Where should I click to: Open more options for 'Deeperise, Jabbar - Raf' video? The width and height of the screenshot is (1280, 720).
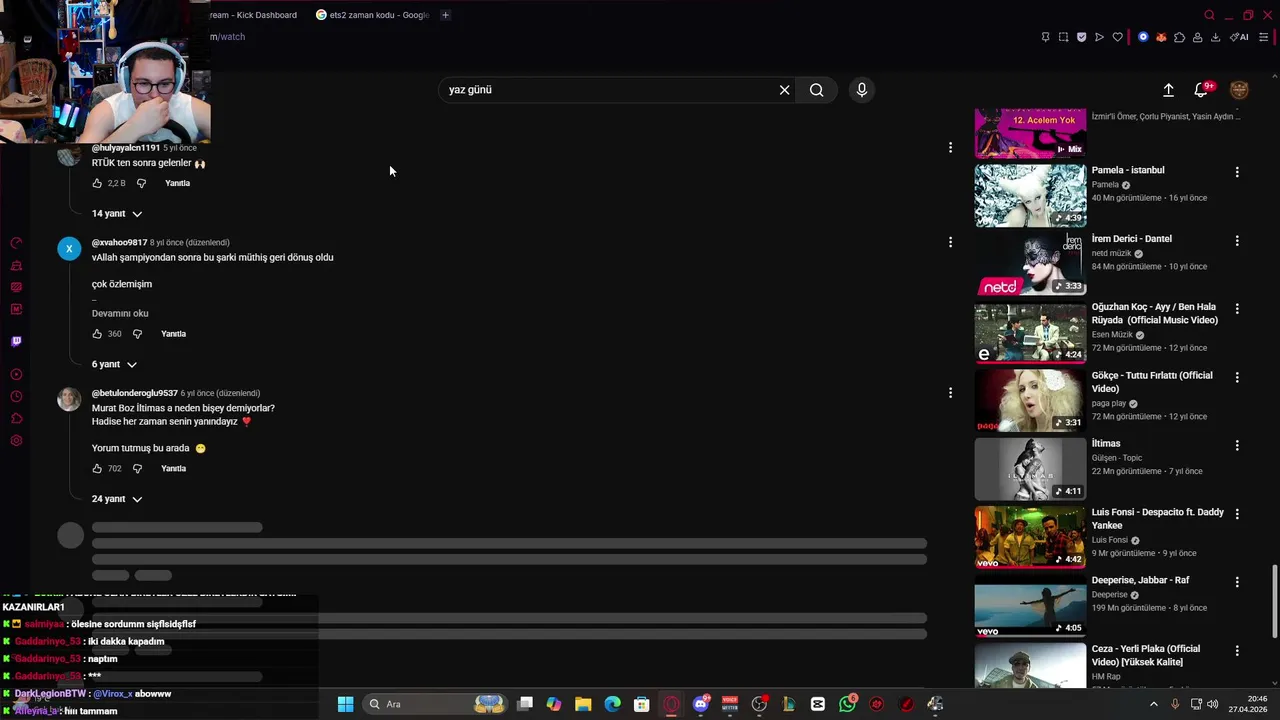pyautogui.click(x=1237, y=582)
